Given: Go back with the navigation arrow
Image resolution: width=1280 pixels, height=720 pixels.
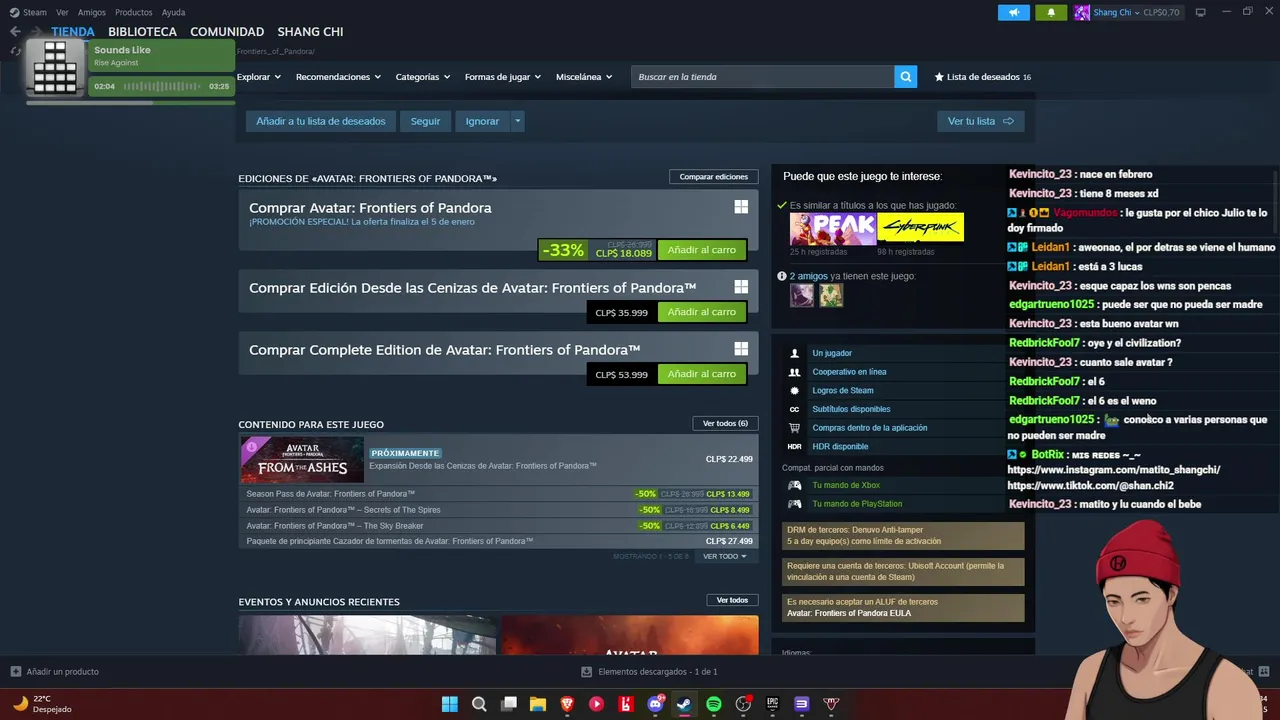Looking at the screenshot, I should (x=14, y=32).
